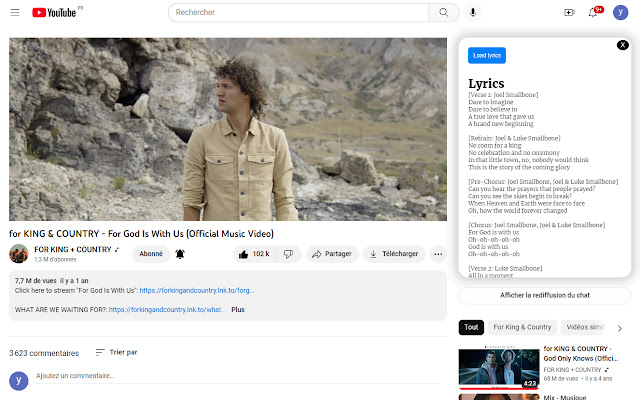Play the main video player
The image size is (640, 400).
228,129
